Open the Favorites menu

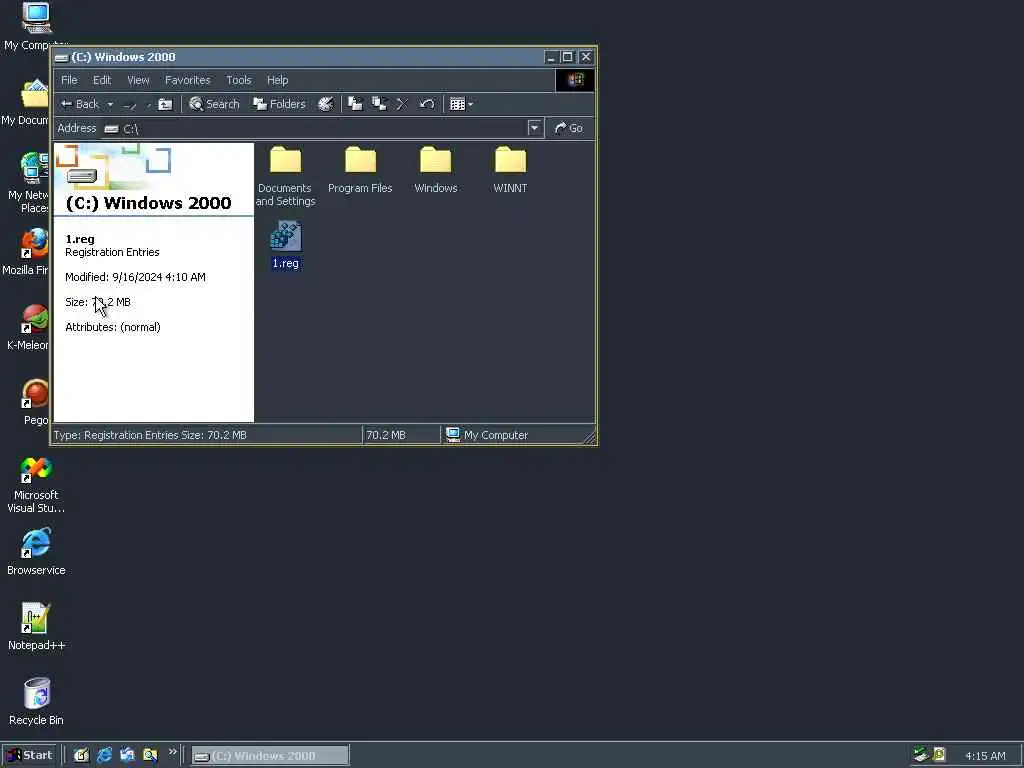(187, 80)
